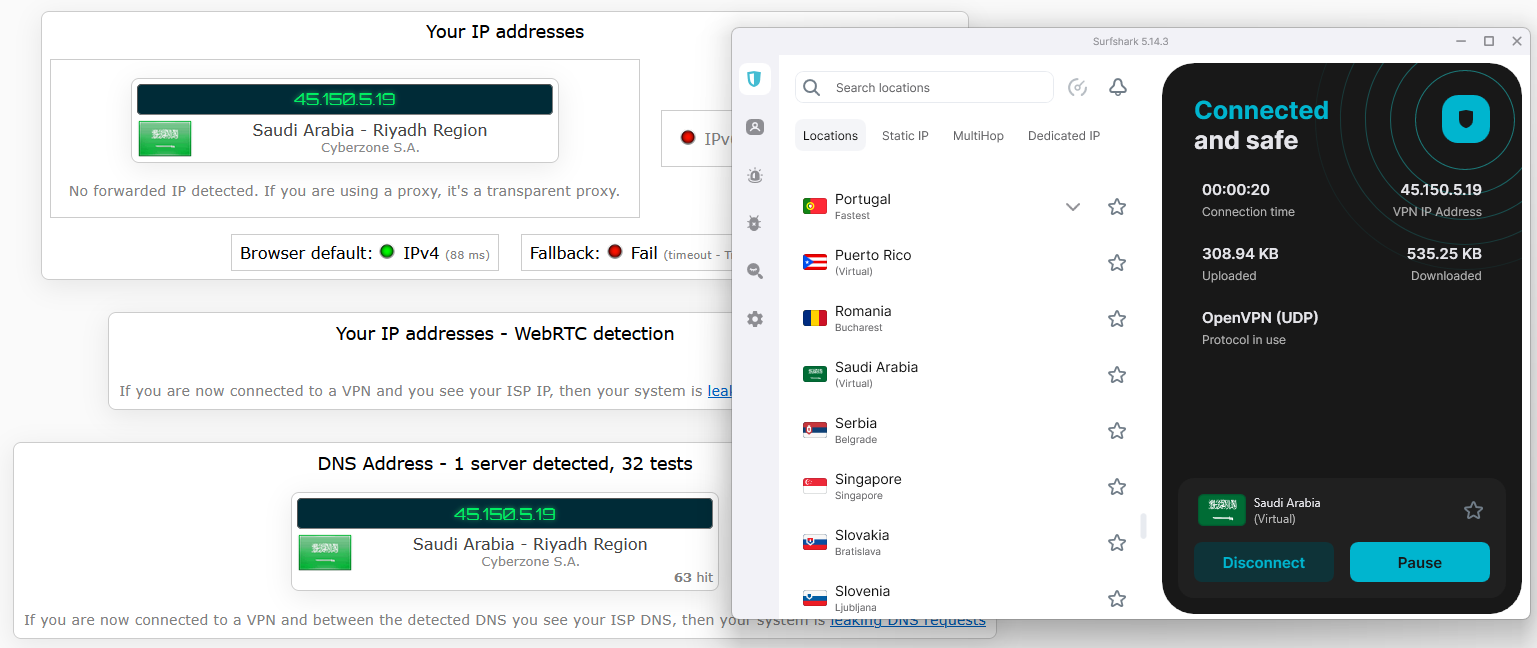Click the 63 hit counter in the DNS box
The image size is (1537, 648).
point(693,577)
